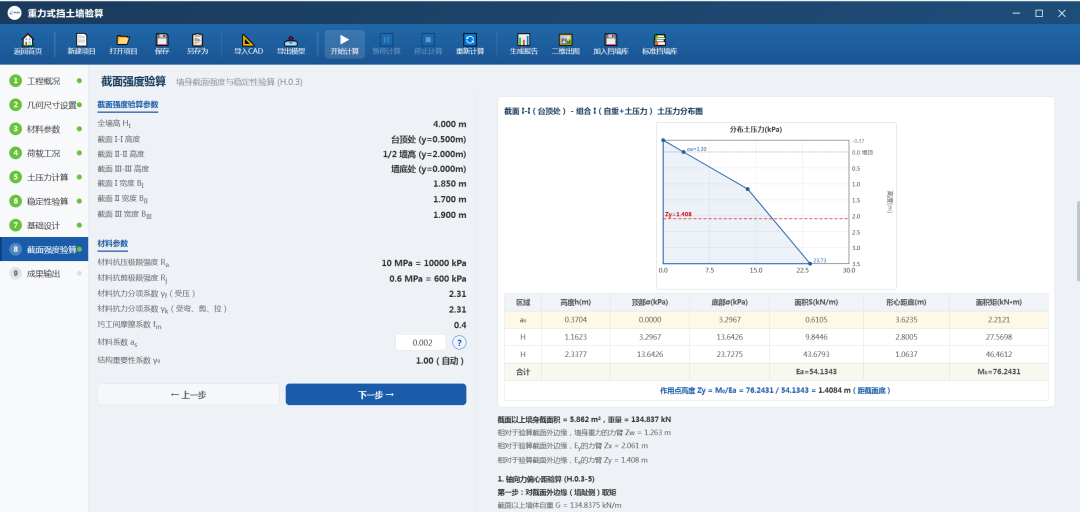The height and width of the screenshot is (512, 1080).
Task: Click the 材料参数 section heading
Action: (112, 243)
